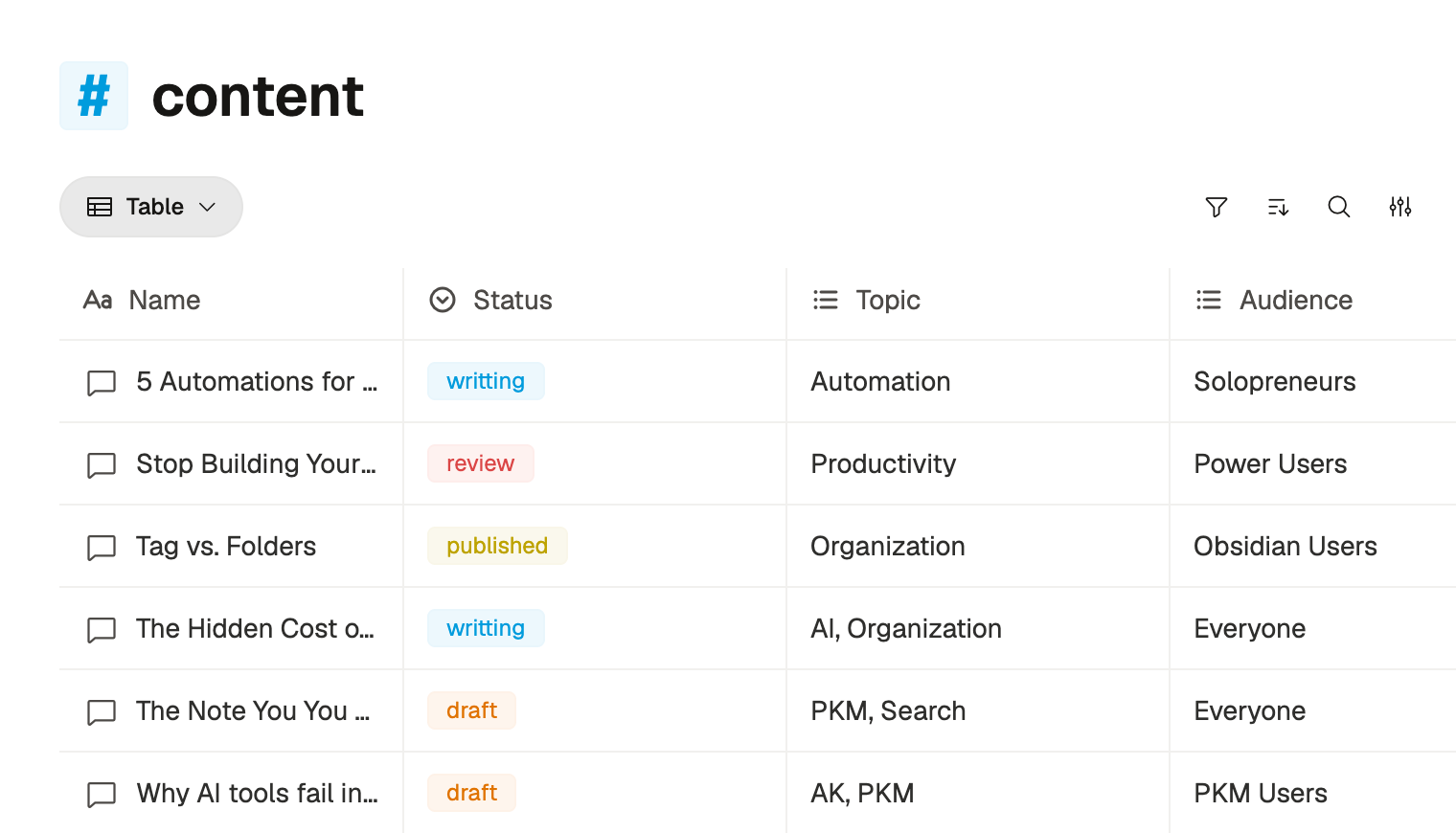Select the Name column header
This screenshot has width=1456, height=833.
(x=164, y=301)
